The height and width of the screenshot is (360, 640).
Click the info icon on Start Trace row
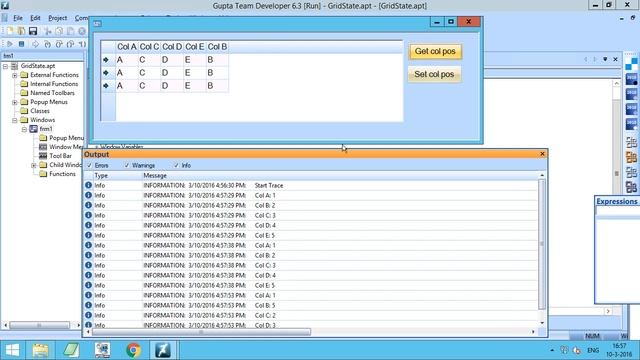click(x=88, y=185)
